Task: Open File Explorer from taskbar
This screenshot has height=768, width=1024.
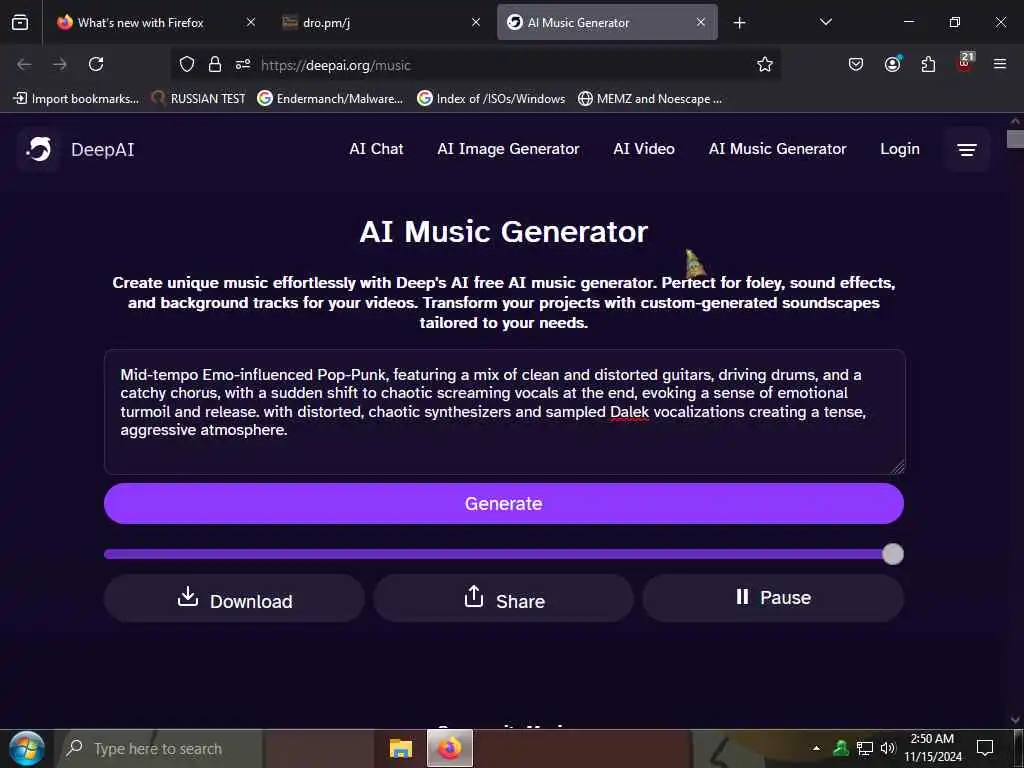Action: (401, 748)
